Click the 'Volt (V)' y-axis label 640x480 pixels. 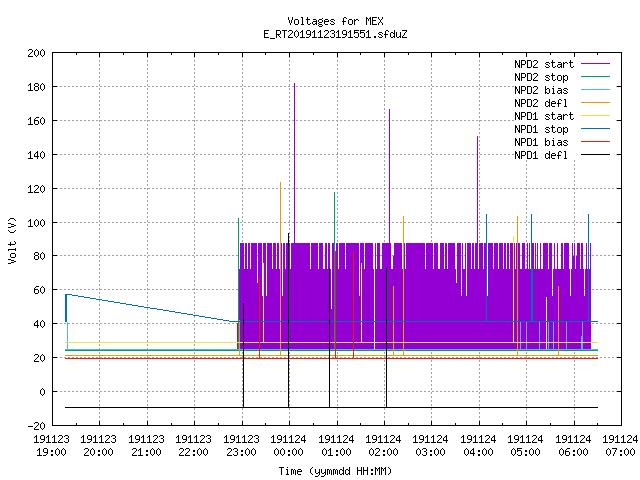(12, 241)
